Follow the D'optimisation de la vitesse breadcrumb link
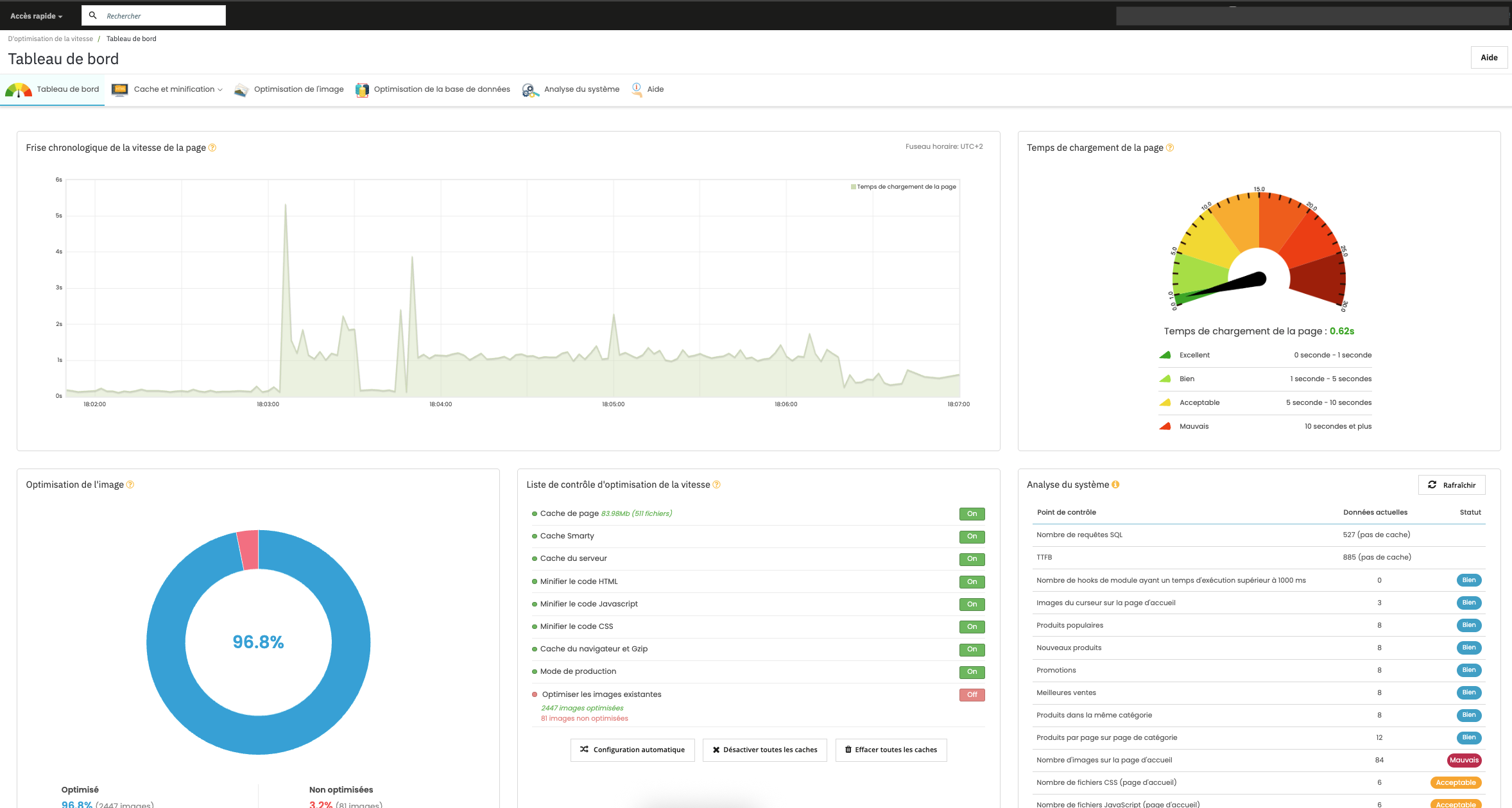 tap(51, 39)
